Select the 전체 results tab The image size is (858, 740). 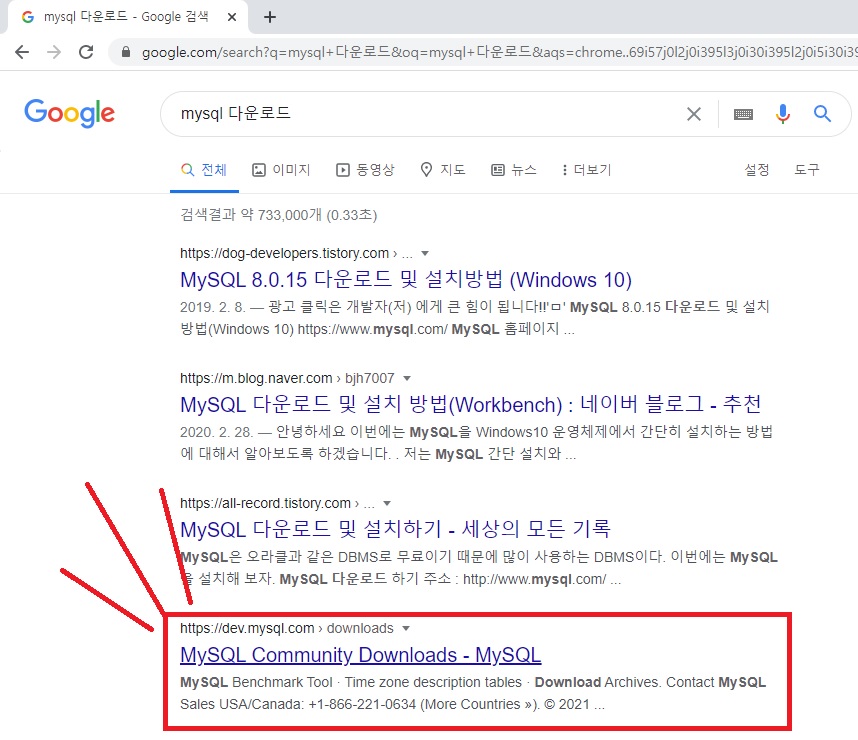(x=204, y=170)
